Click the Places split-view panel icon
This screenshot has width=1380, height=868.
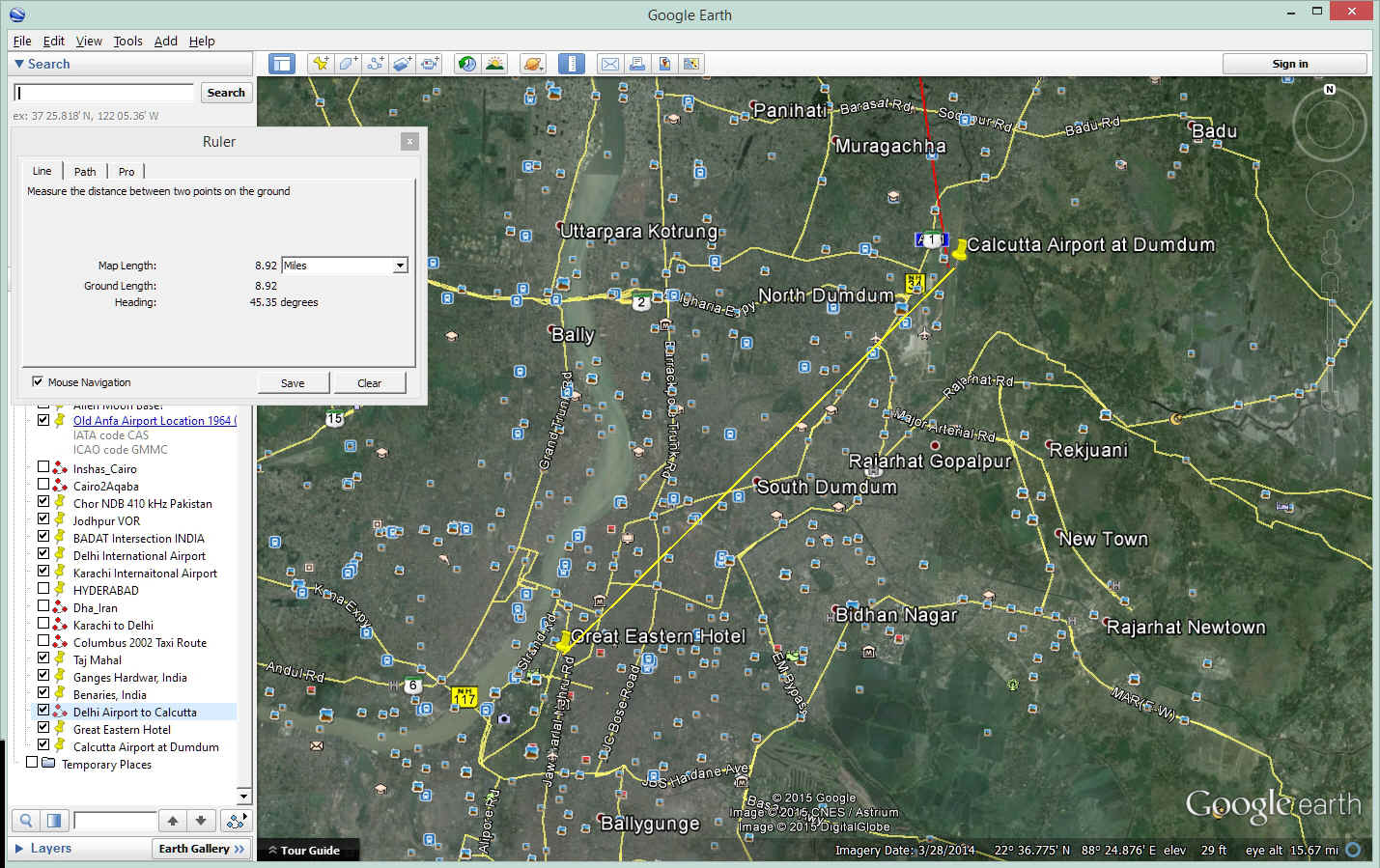54,821
